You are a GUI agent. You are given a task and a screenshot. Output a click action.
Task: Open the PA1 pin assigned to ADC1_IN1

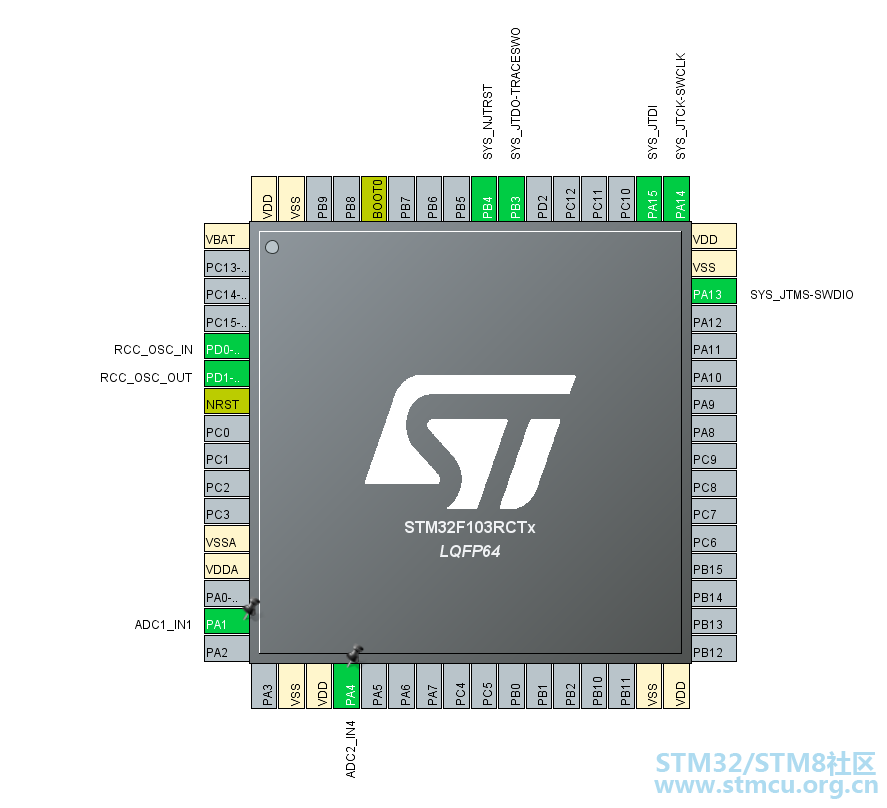click(227, 621)
